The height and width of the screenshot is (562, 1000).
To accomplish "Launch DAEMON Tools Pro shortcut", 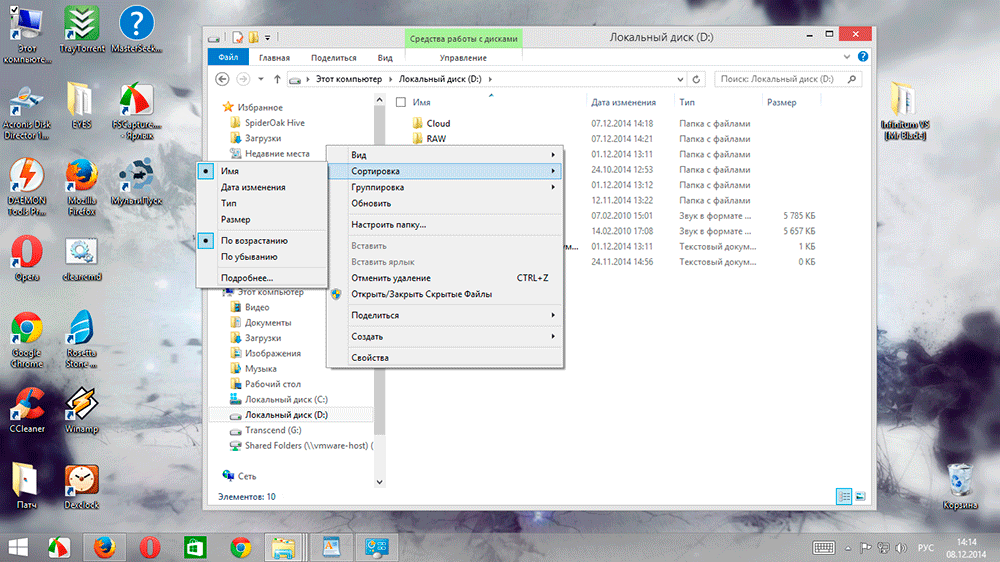I will (x=27, y=188).
